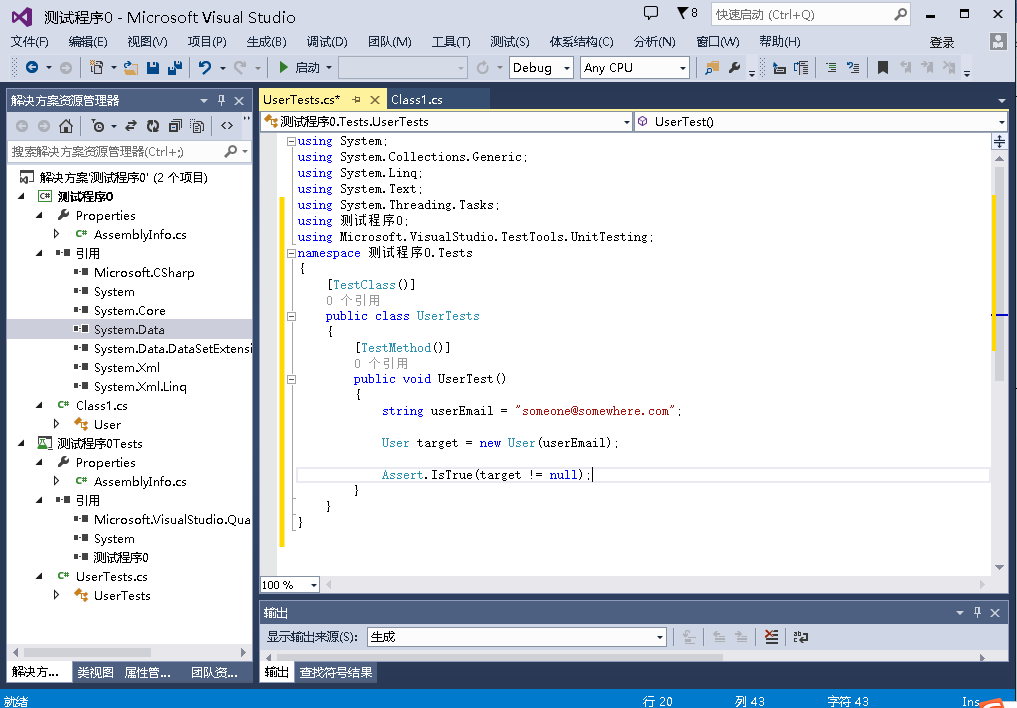Pin the UserTests.cs tab
Image resolution: width=1017 pixels, height=708 pixels.
[356, 100]
